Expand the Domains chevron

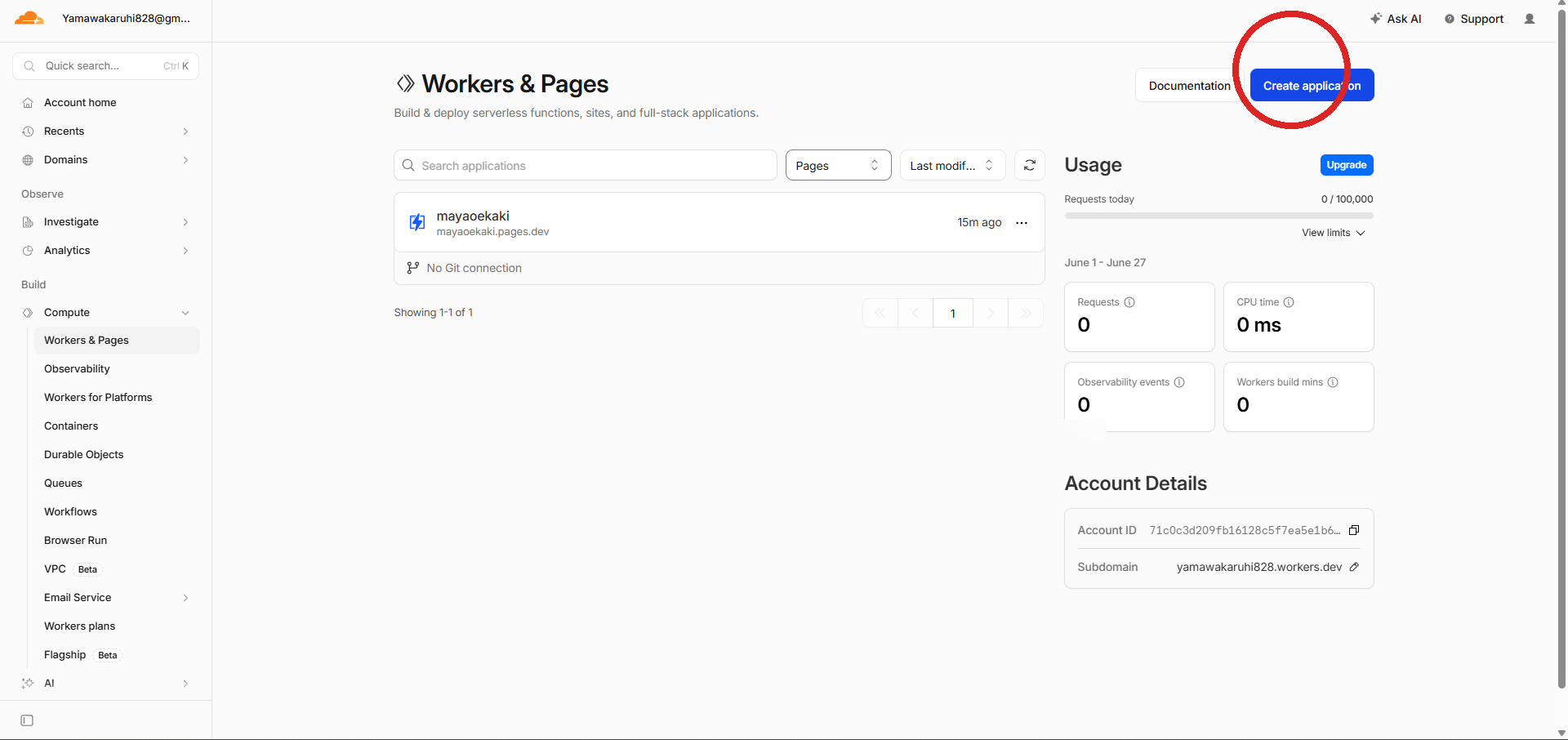185,160
